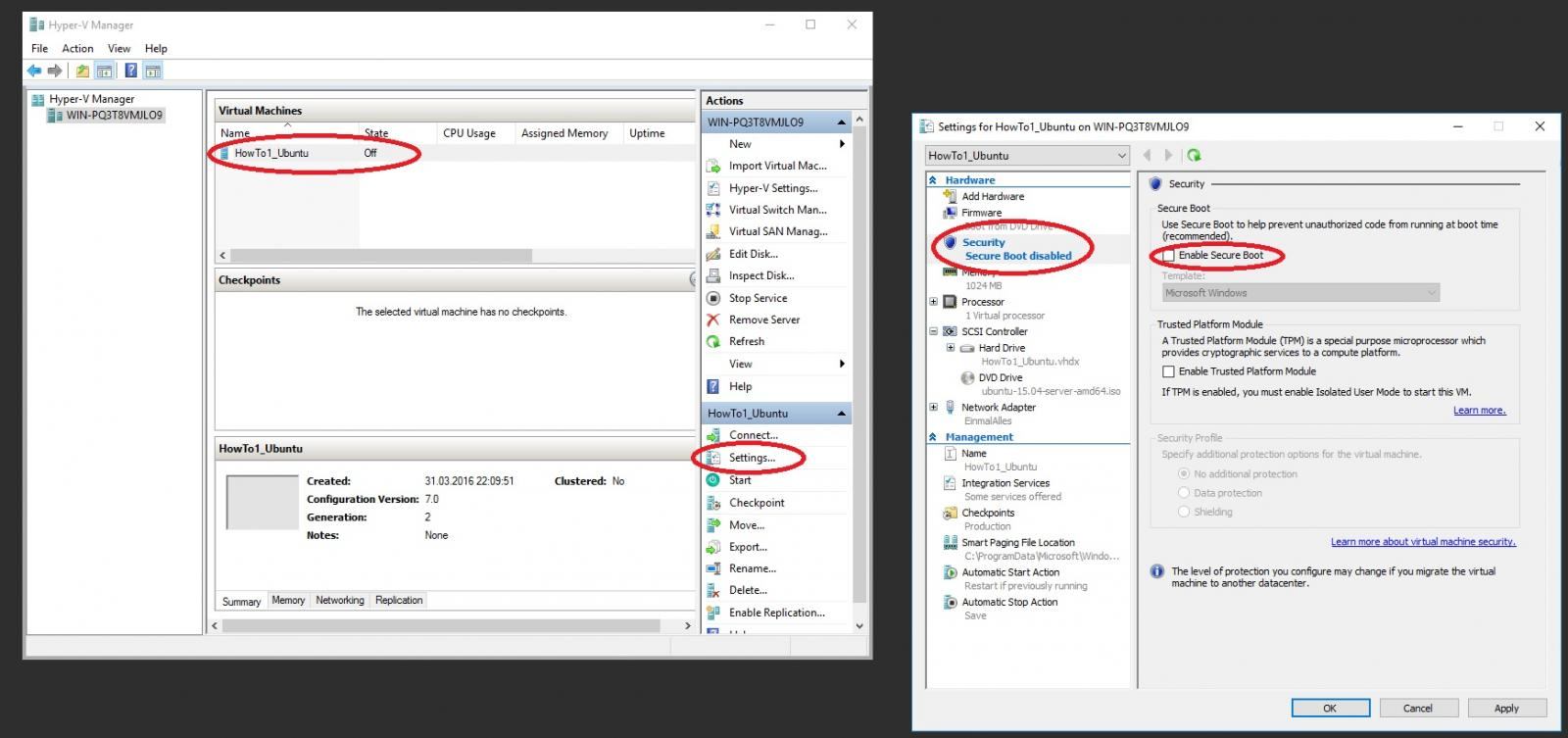
Task: Open the Help menu in menu bar
Action: 156,48
